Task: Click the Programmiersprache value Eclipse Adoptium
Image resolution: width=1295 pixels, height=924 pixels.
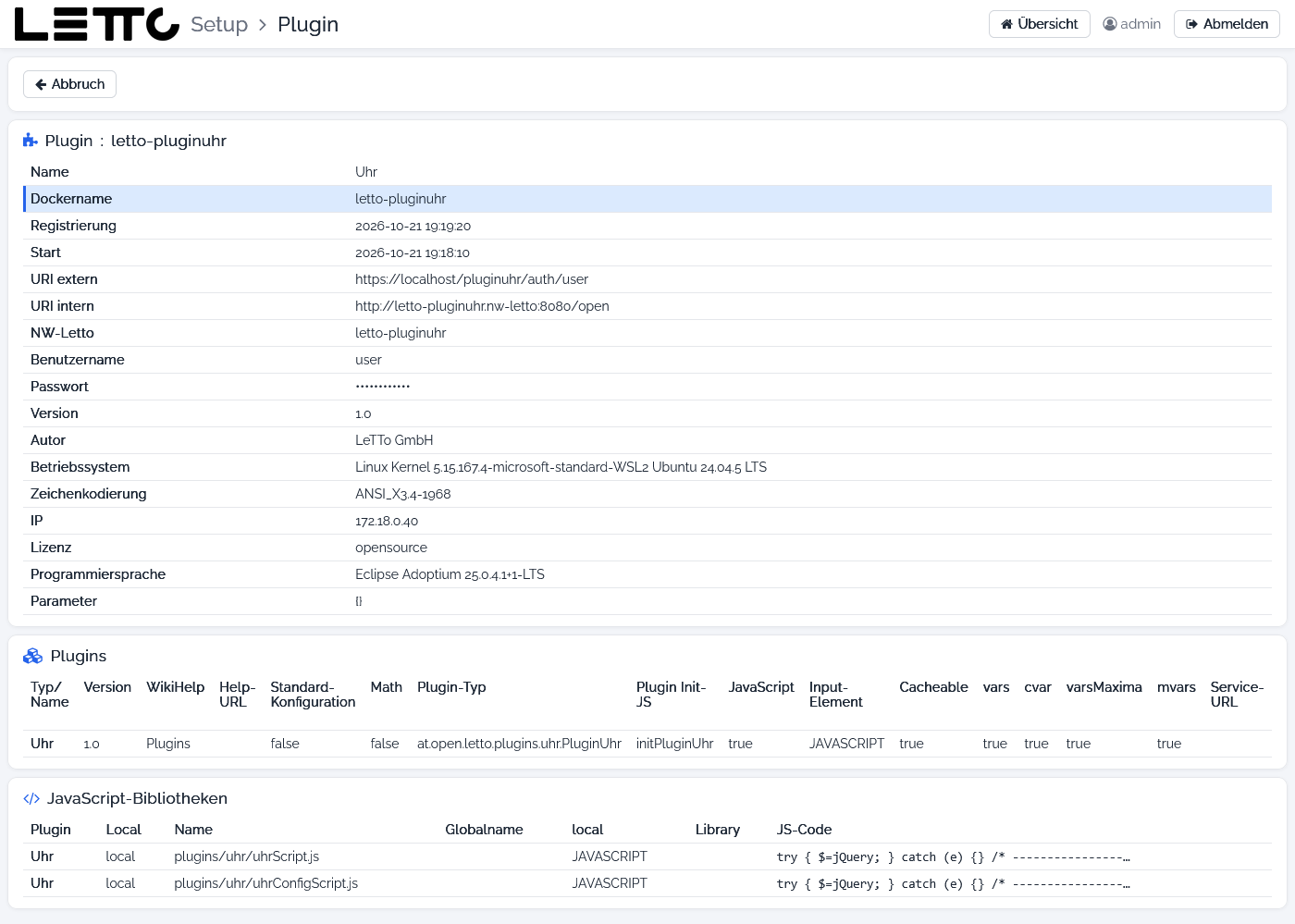Action: pyautogui.click(x=450, y=574)
